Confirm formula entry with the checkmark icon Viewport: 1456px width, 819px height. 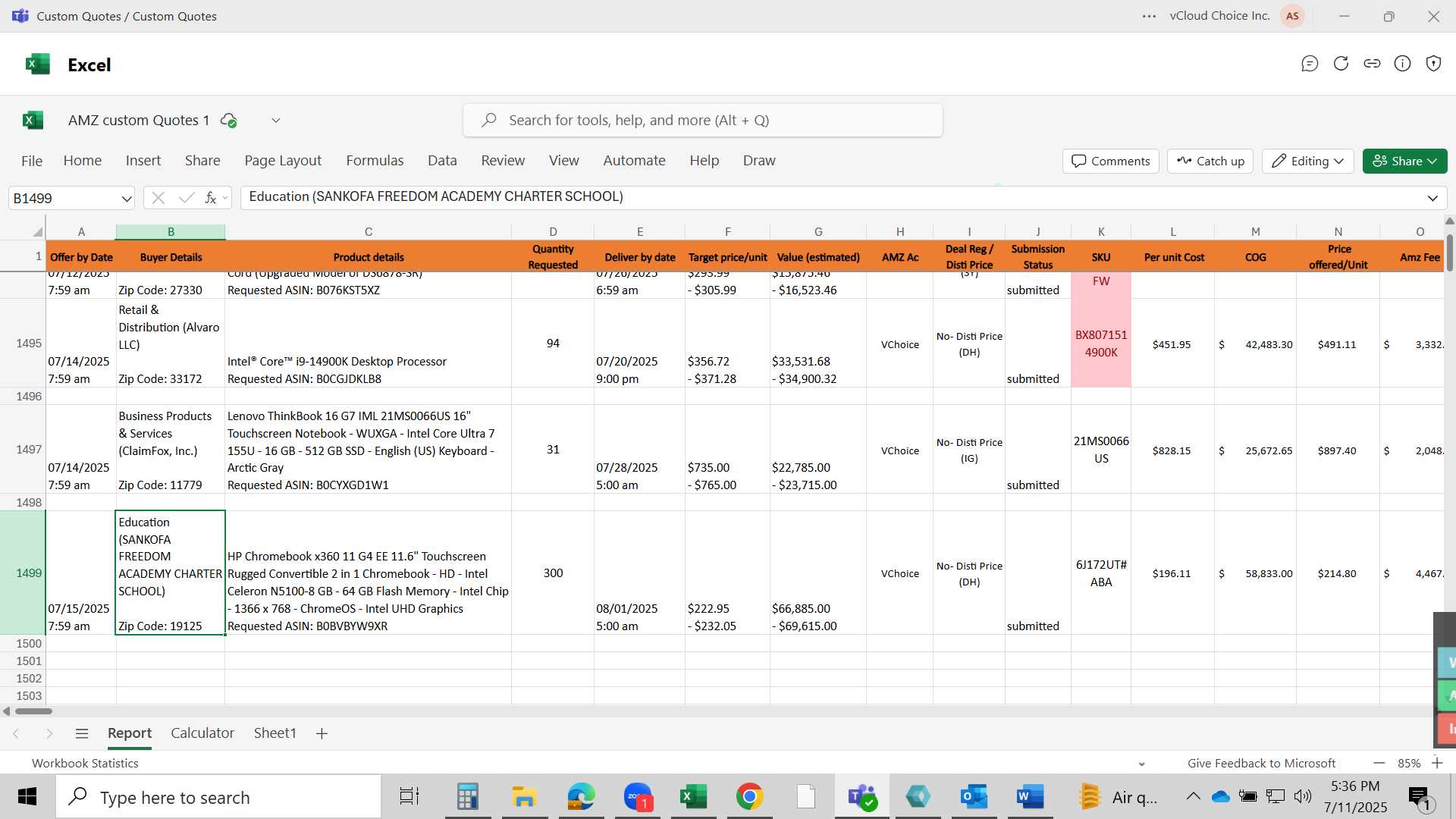[187, 198]
